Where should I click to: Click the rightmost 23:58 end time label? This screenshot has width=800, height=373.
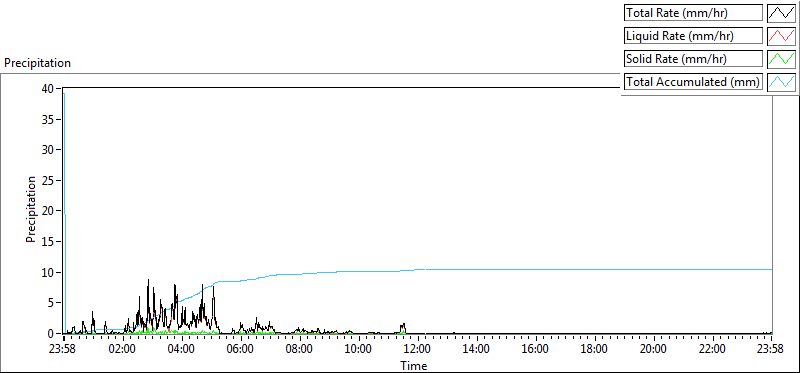pyautogui.click(x=771, y=350)
